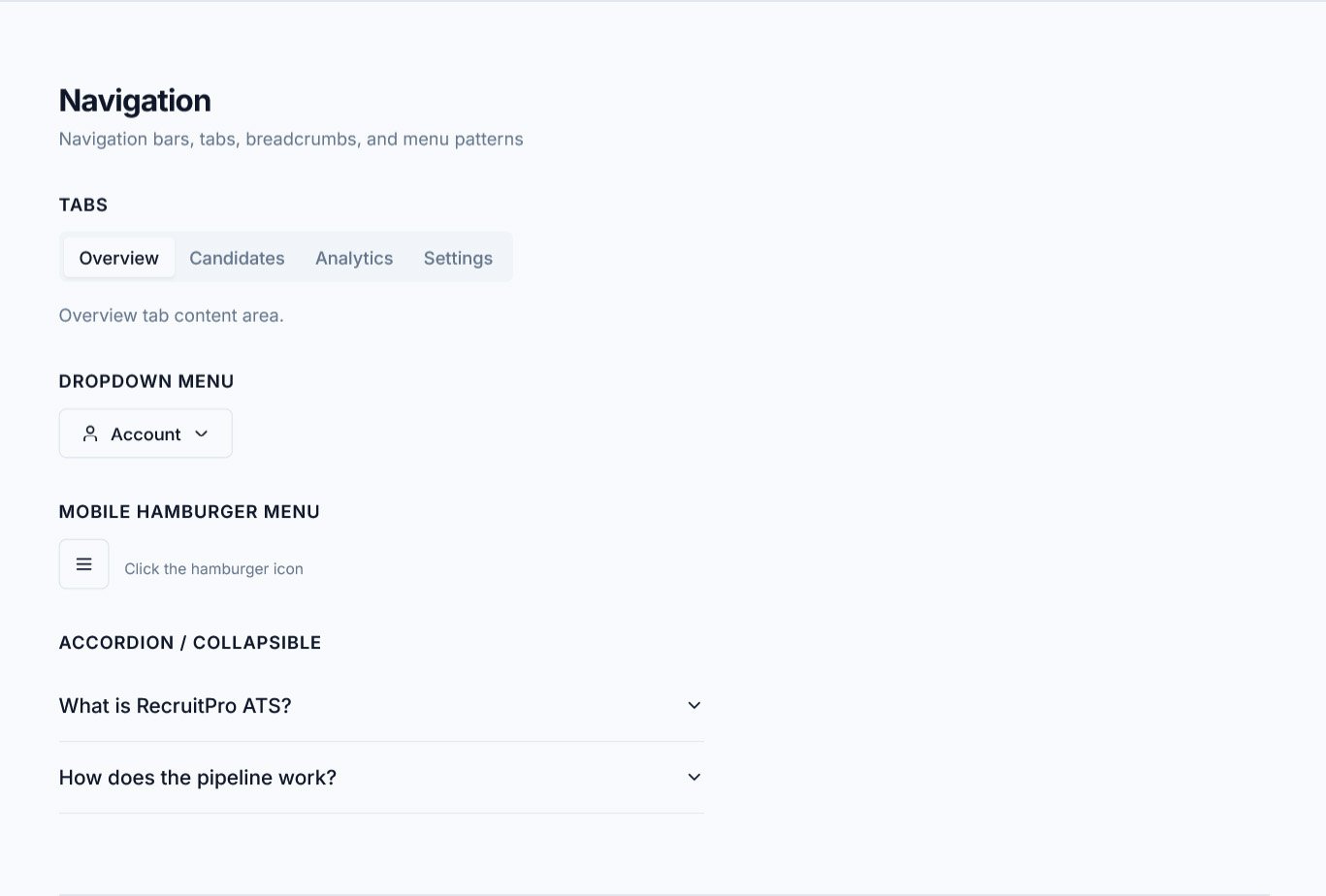Click the ACCORDION / COLLAPSIBLE section label
Viewport: 1326px width, 896px height.
(x=190, y=643)
